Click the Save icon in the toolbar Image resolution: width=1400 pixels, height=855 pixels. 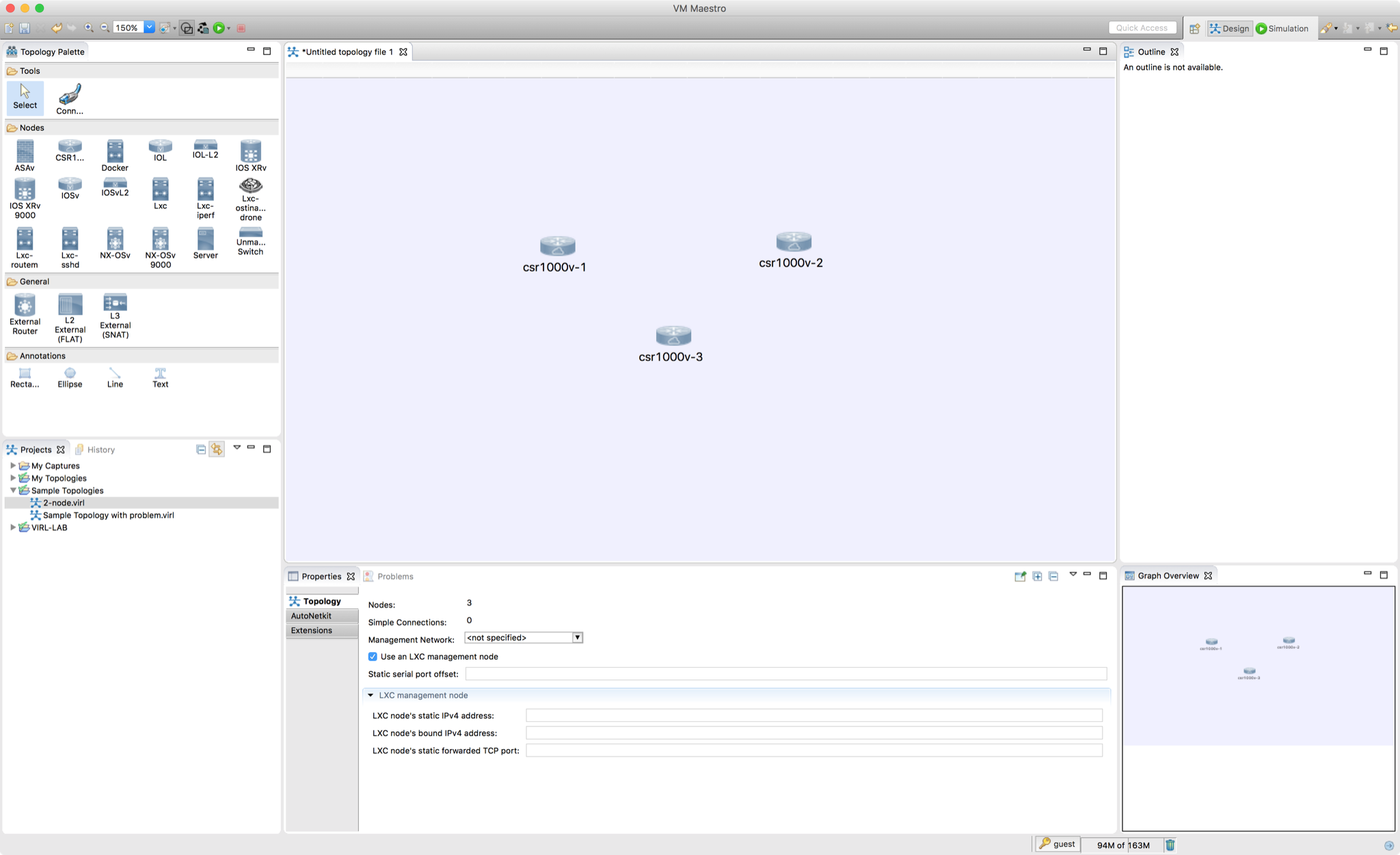(24, 28)
